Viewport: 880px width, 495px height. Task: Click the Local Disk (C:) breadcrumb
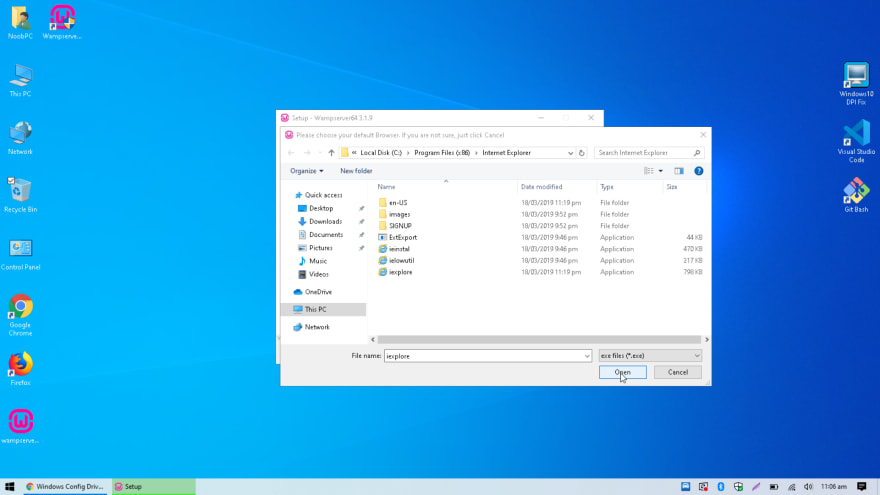381,153
